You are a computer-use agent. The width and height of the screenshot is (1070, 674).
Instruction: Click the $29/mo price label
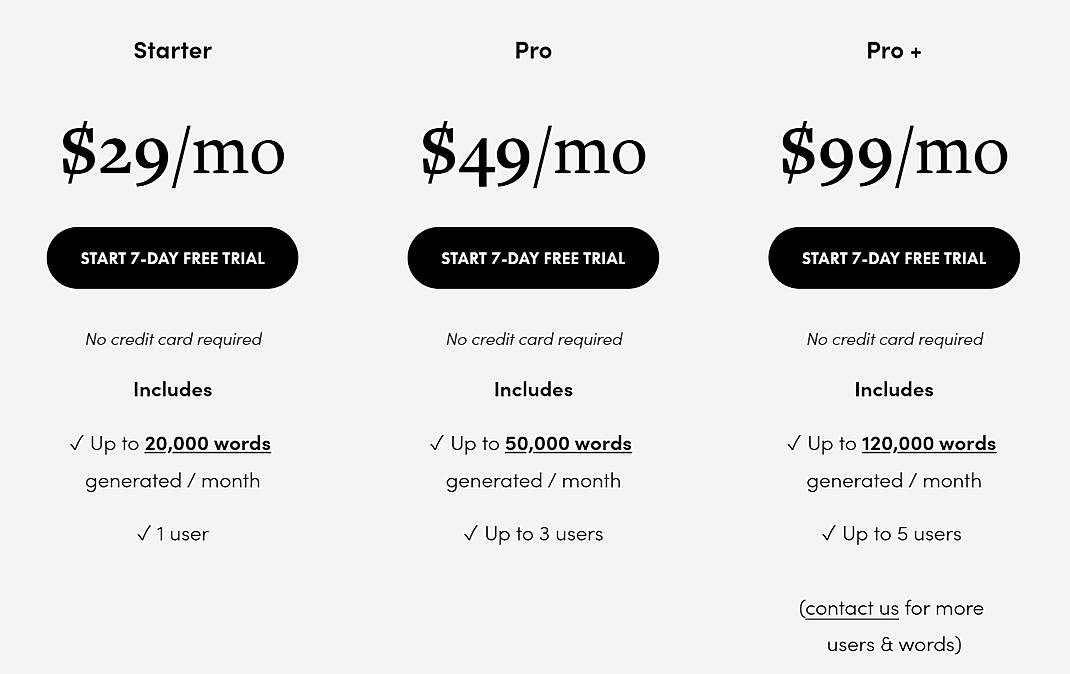(x=172, y=152)
